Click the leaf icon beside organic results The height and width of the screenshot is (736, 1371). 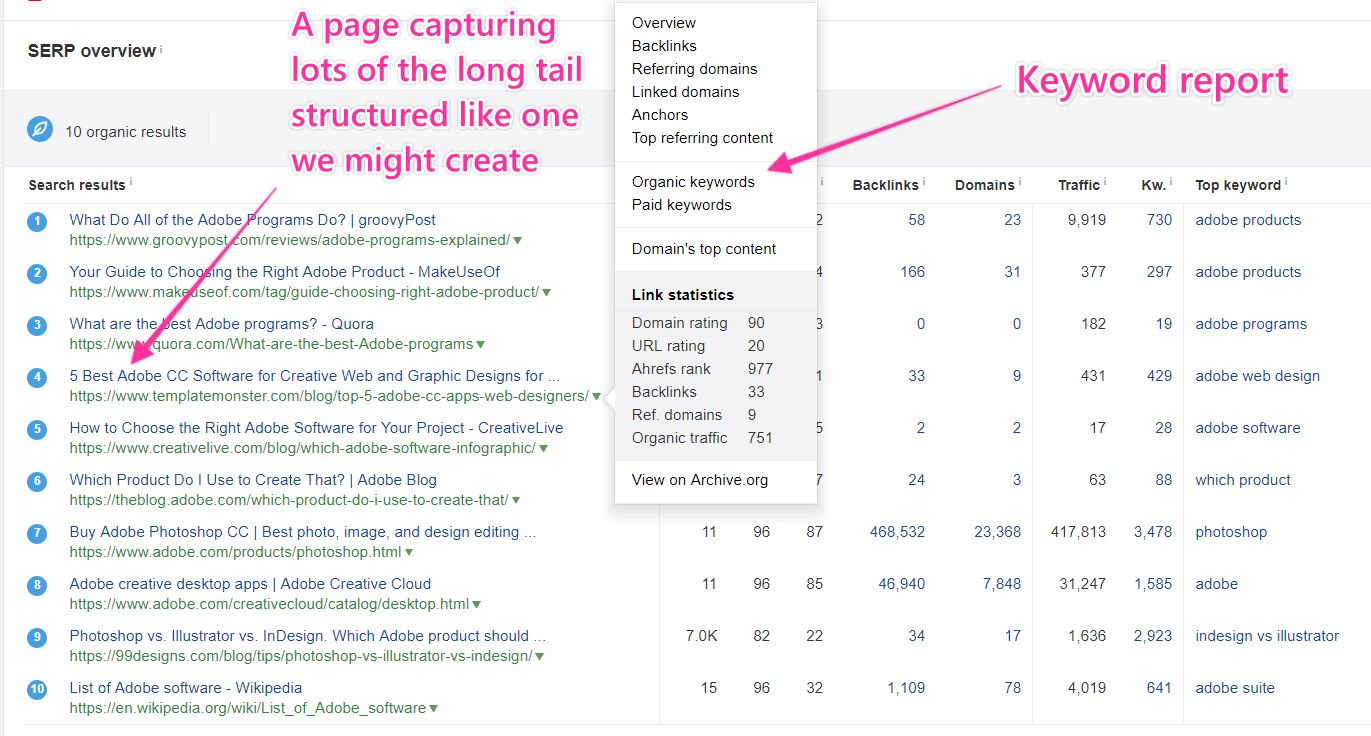coord(40,130)
